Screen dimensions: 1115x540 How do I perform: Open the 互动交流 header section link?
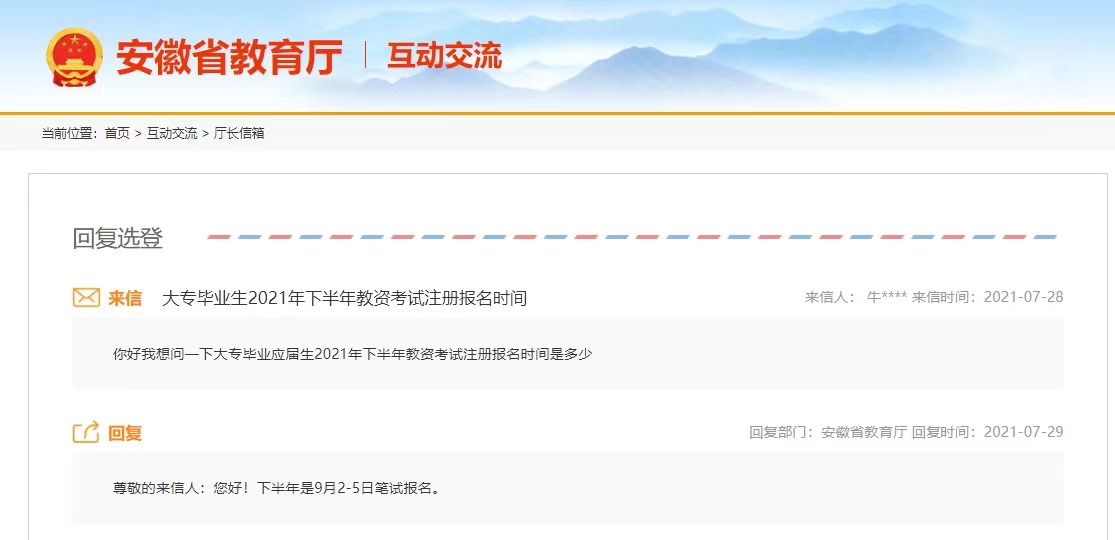click(x=444, y=56)
